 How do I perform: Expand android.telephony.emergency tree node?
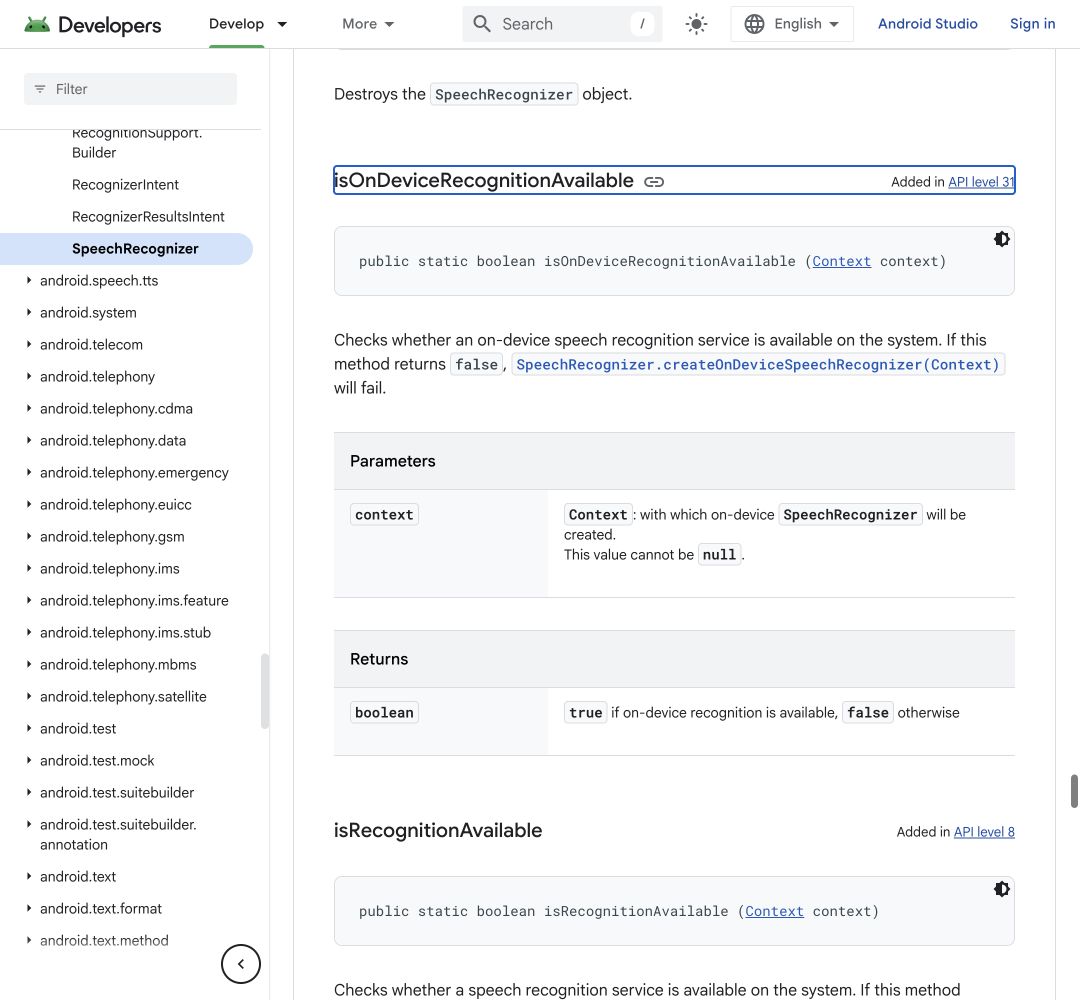(x=29, y=472)
